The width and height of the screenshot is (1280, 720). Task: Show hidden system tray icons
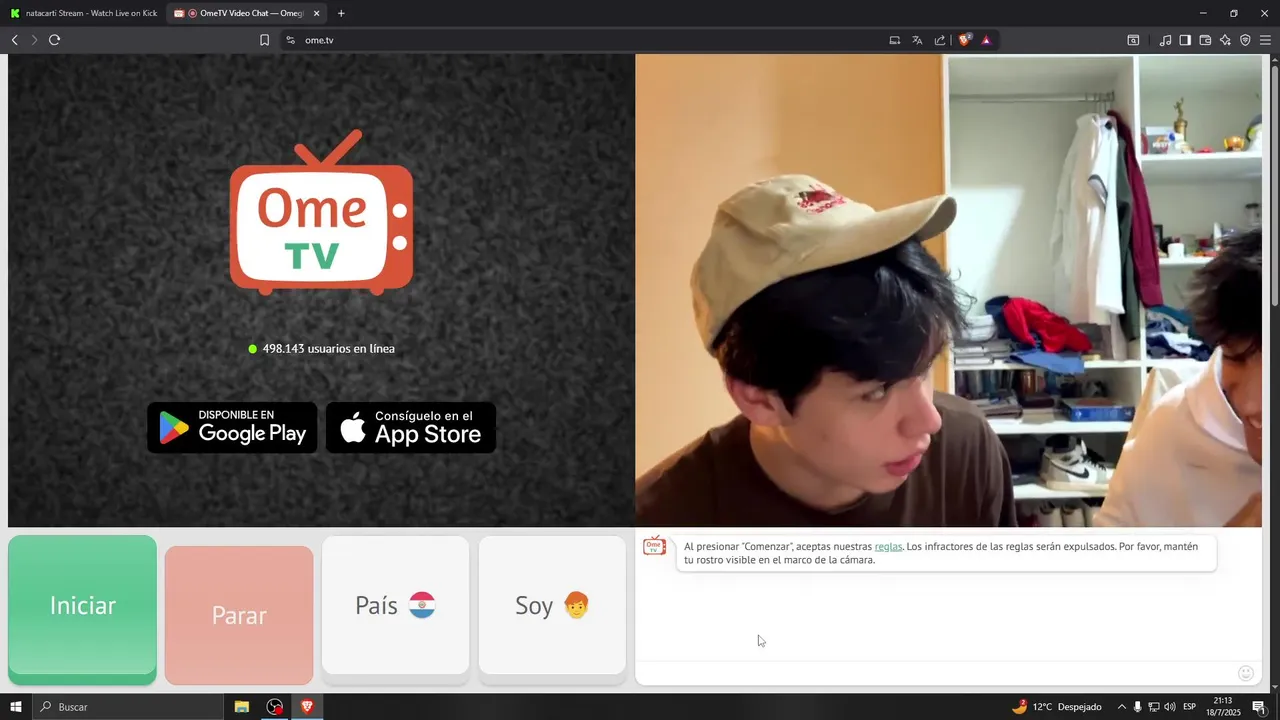click(x=1121, y=707)
